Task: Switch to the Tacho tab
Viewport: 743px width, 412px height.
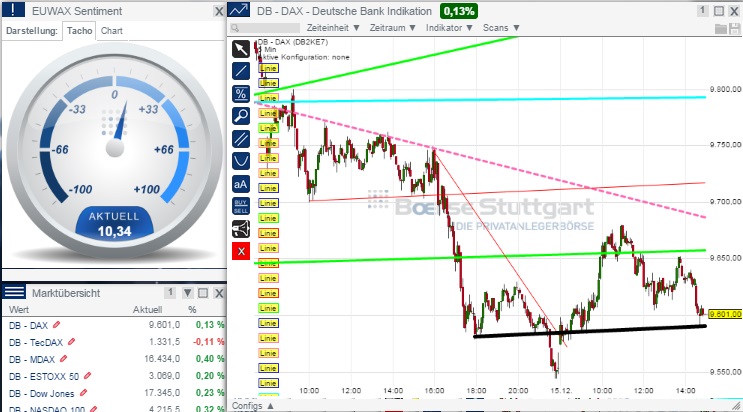Action: point(79,31)
